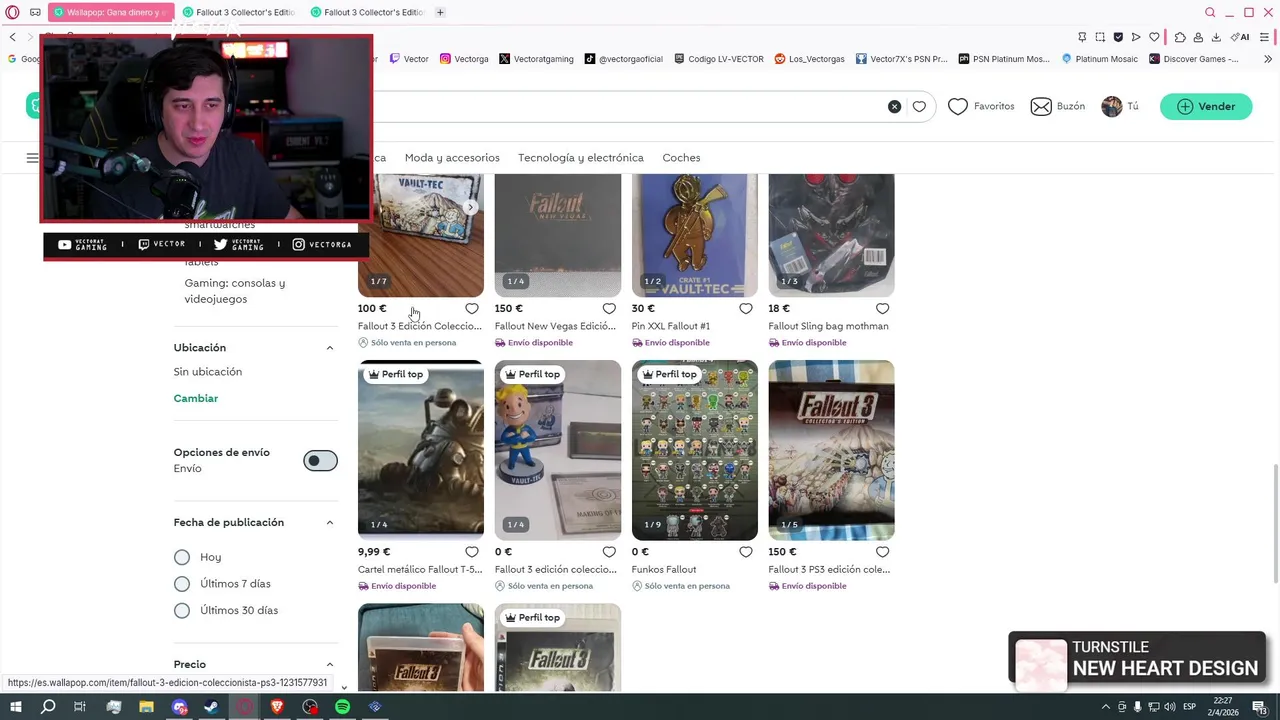Open the browser downloads icon
This screenshot has width=1280, height=720.
(x=1216, y=37)
